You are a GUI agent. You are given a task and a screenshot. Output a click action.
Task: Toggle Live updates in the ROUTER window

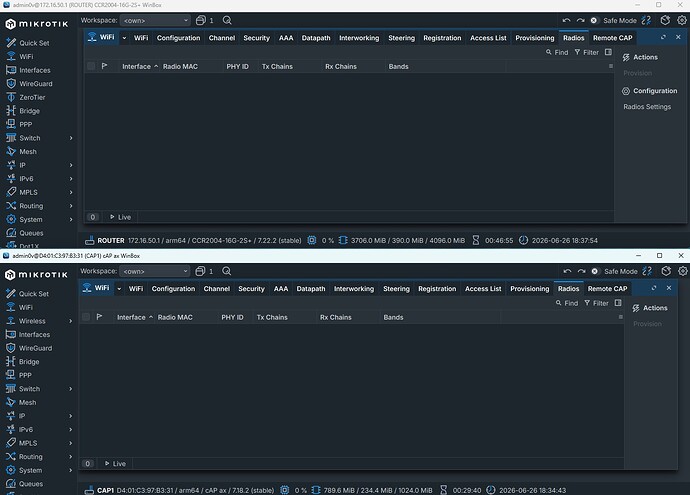[x=120, y=217]
